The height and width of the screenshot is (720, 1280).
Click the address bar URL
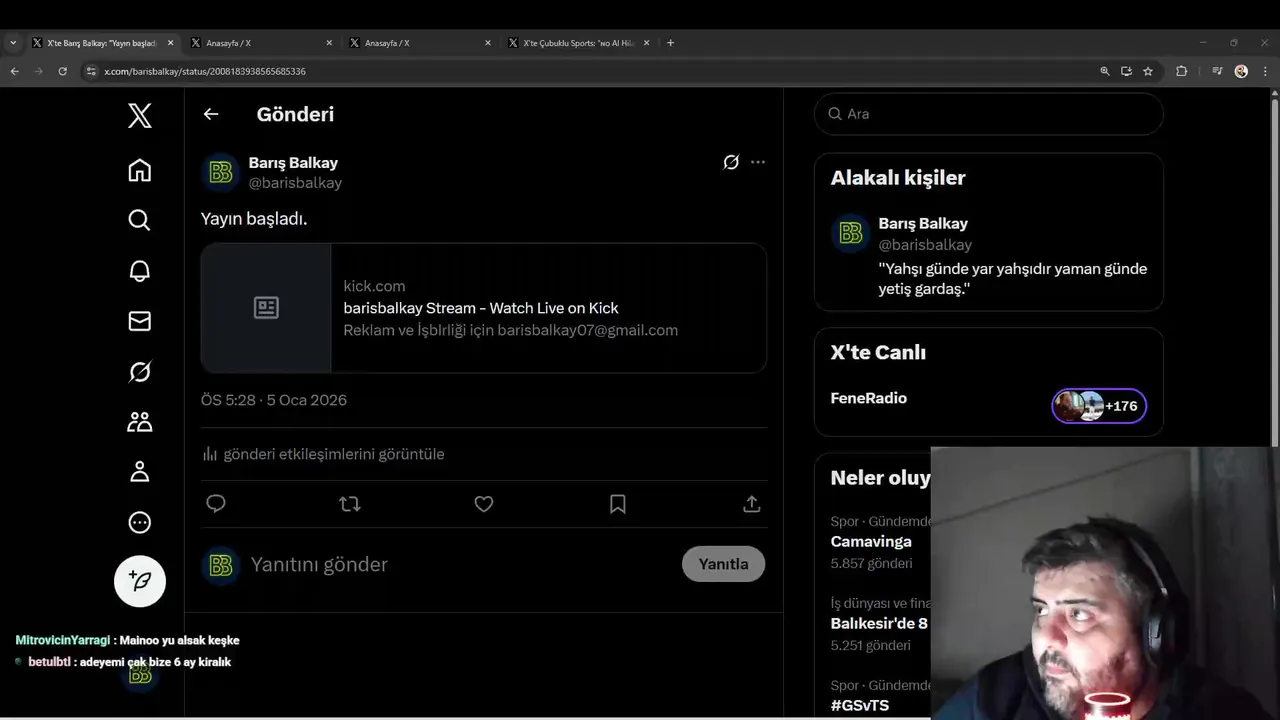pos(205,72)
